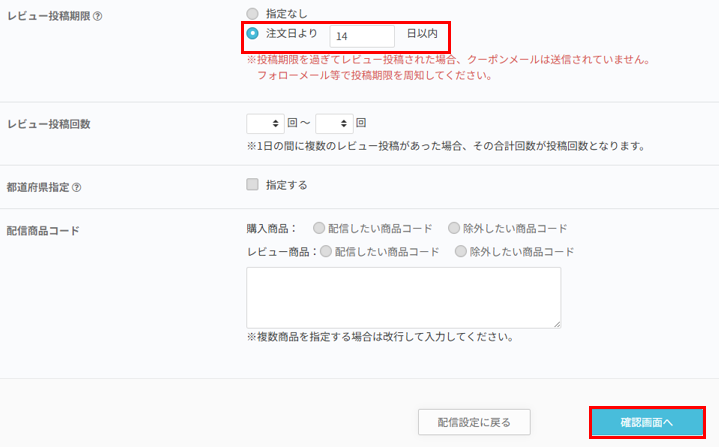
Task: Select 配信したい商品コード for 購入商品
Action: coord(319,228)
